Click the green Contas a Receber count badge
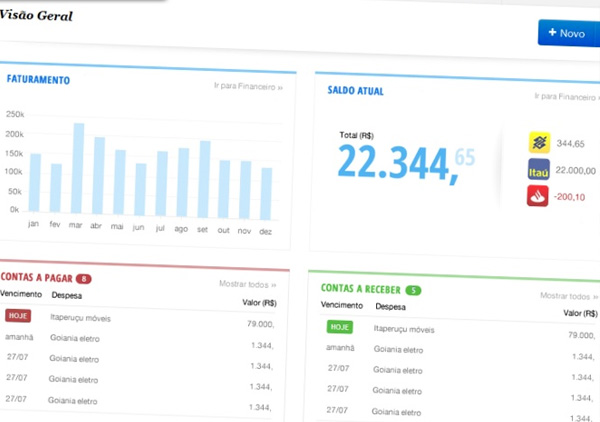 coord(413,290)
